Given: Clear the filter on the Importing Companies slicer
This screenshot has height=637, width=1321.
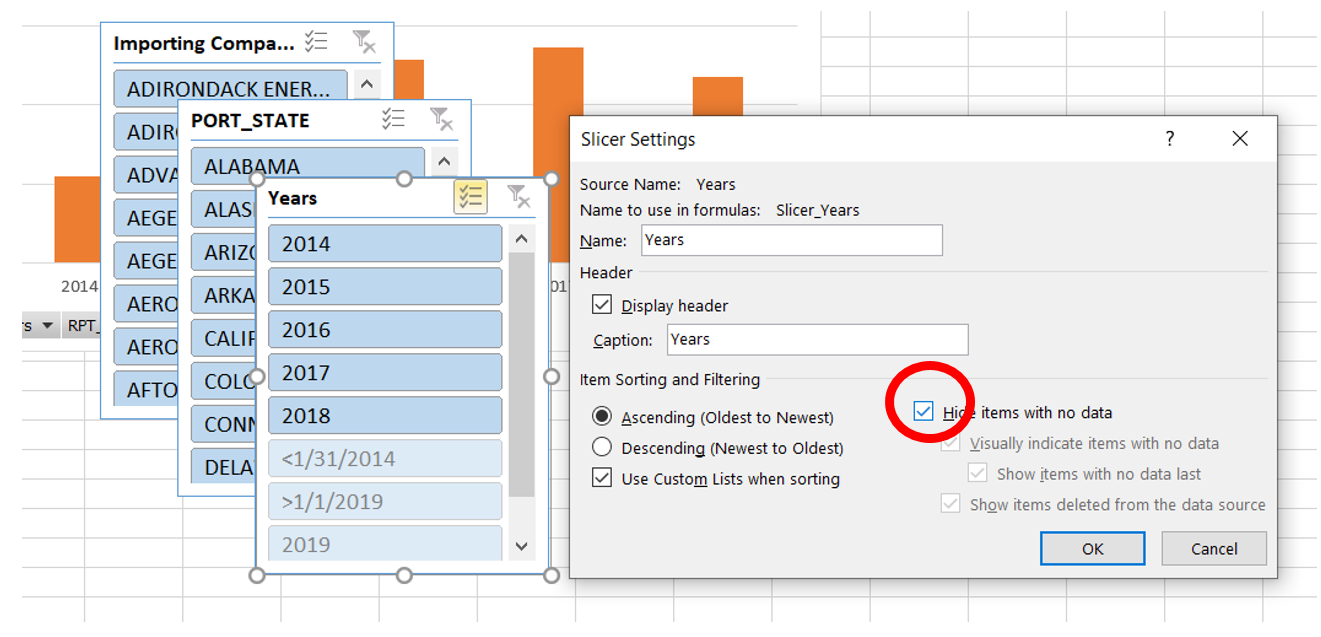Looking at the screenshot, I should click(365, 42).
